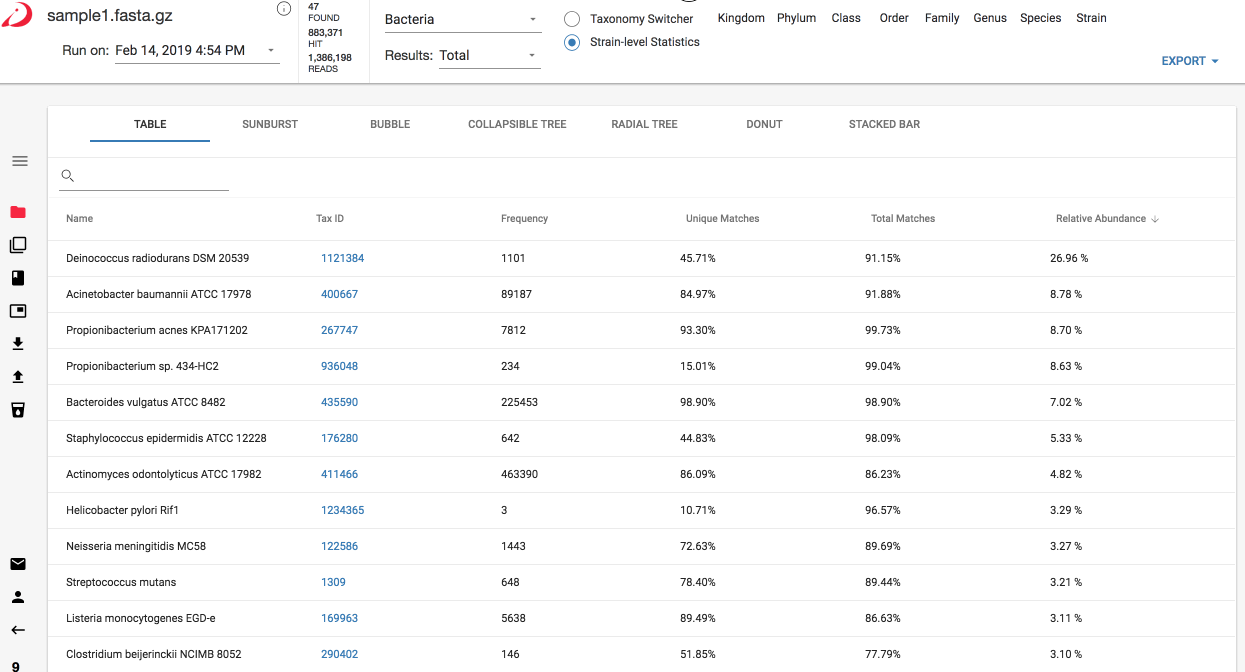Select the Phylum taxonomy level
Screen dimensions: 1245x672
[796, 18]
